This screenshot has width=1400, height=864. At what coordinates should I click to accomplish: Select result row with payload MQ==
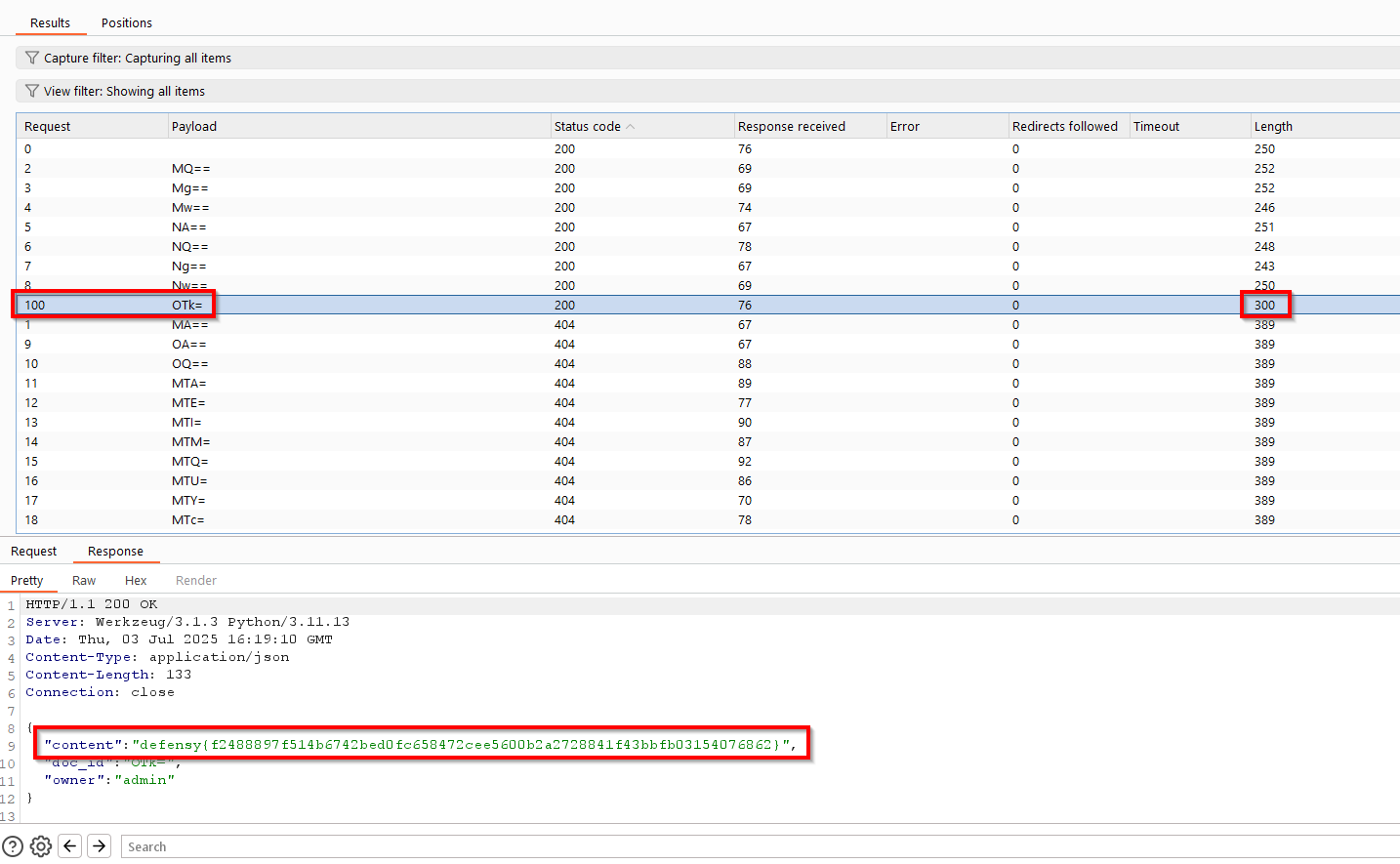[x=708, y=169]
